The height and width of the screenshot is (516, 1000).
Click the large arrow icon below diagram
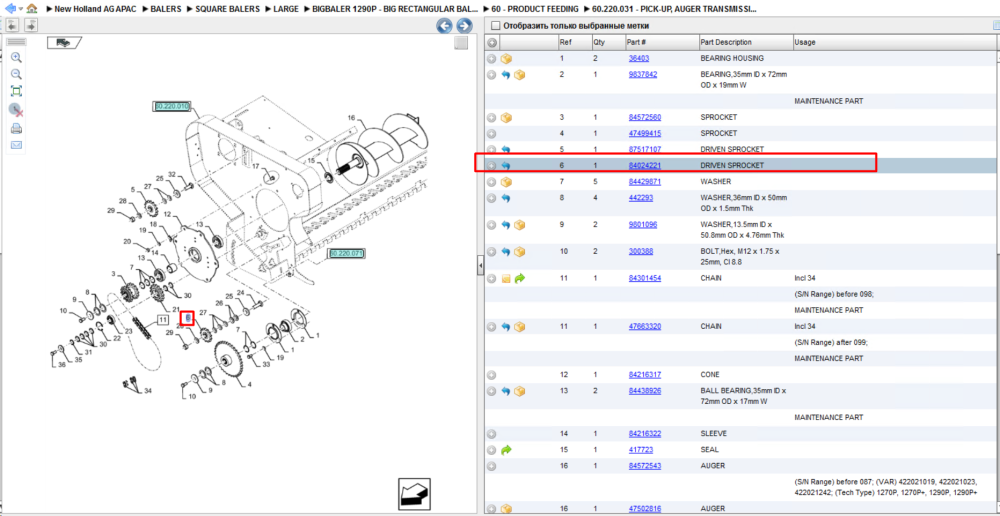pos(415,494)
